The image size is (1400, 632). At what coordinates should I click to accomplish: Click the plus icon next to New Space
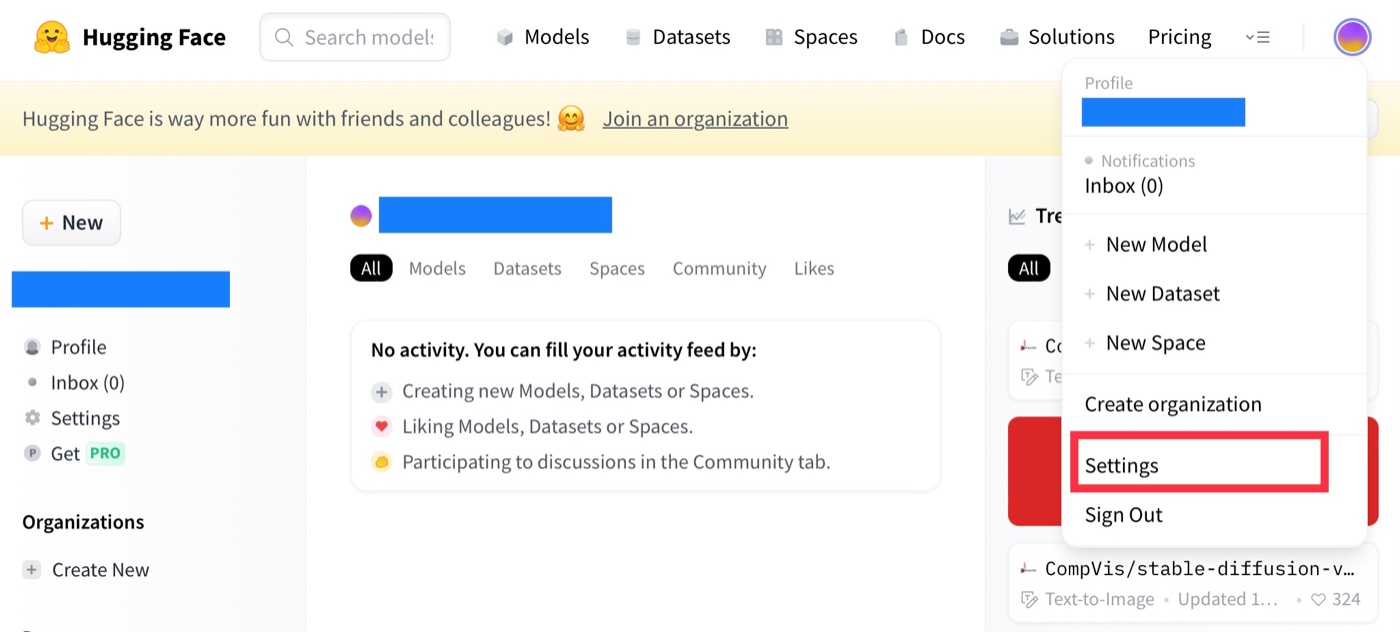(x=1090, y=343)
